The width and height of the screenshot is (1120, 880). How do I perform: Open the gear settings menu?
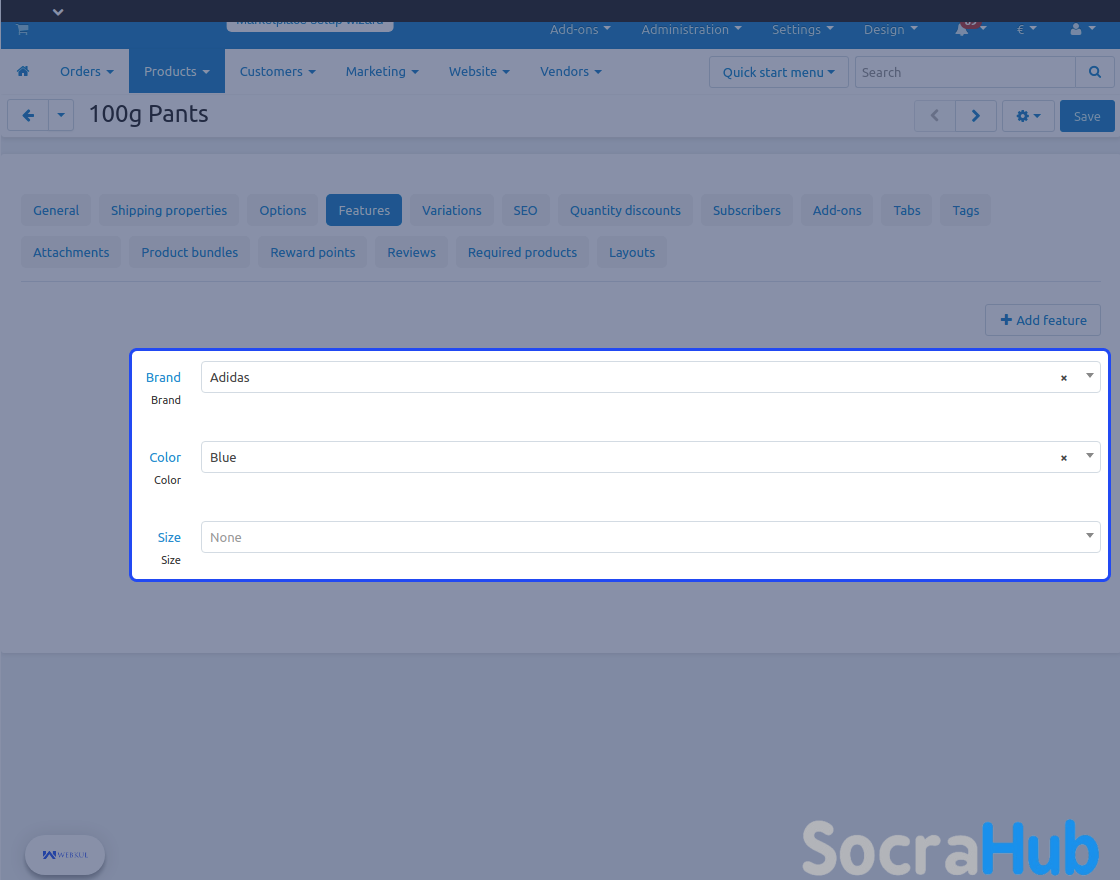1028,116
